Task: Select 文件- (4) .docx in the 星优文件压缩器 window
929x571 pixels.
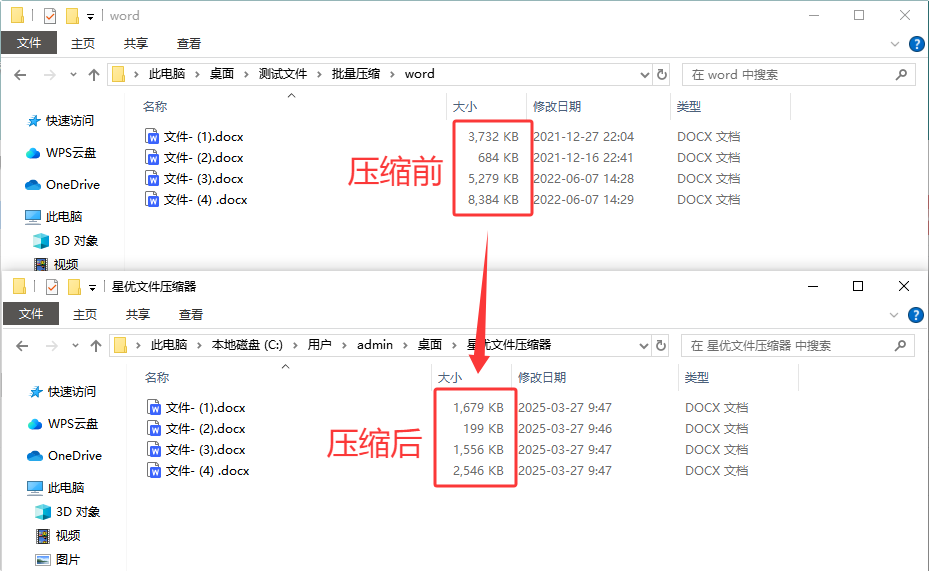Action: pos(207,471)
